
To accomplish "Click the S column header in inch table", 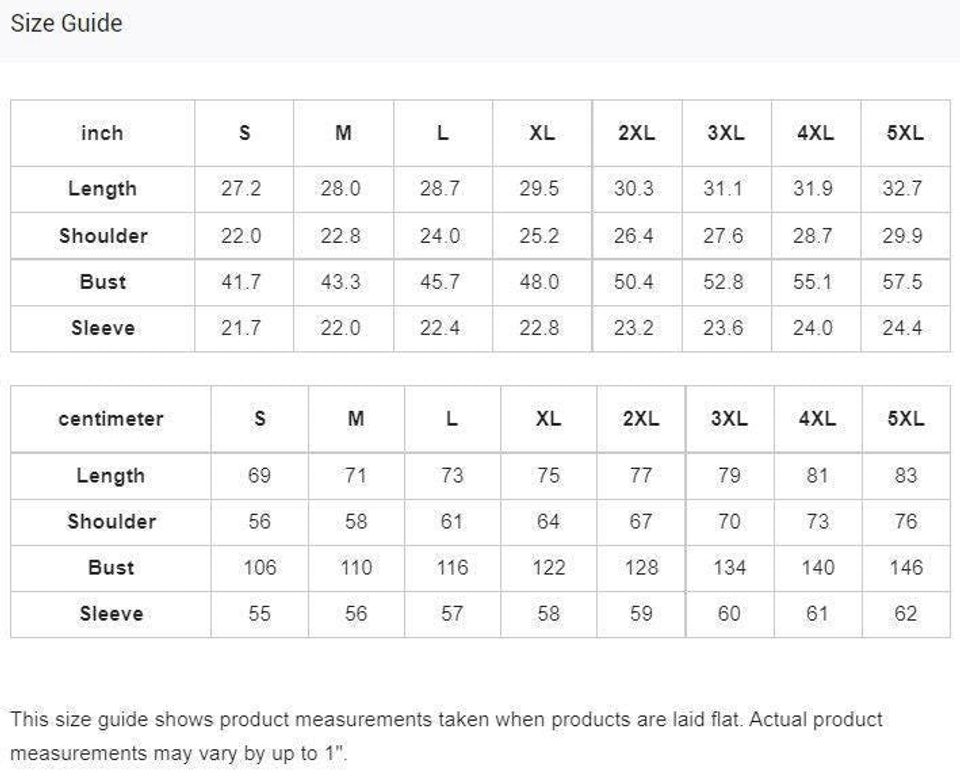I will (244, 133).
